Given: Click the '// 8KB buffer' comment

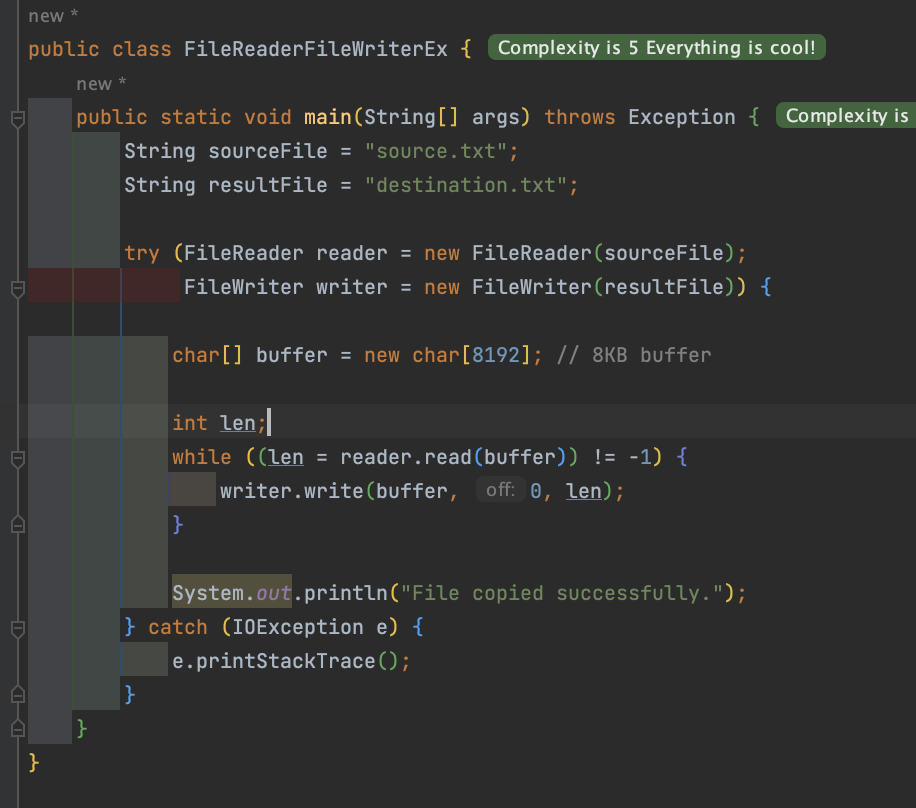Looking at the screenshot, I should [634, 355].
